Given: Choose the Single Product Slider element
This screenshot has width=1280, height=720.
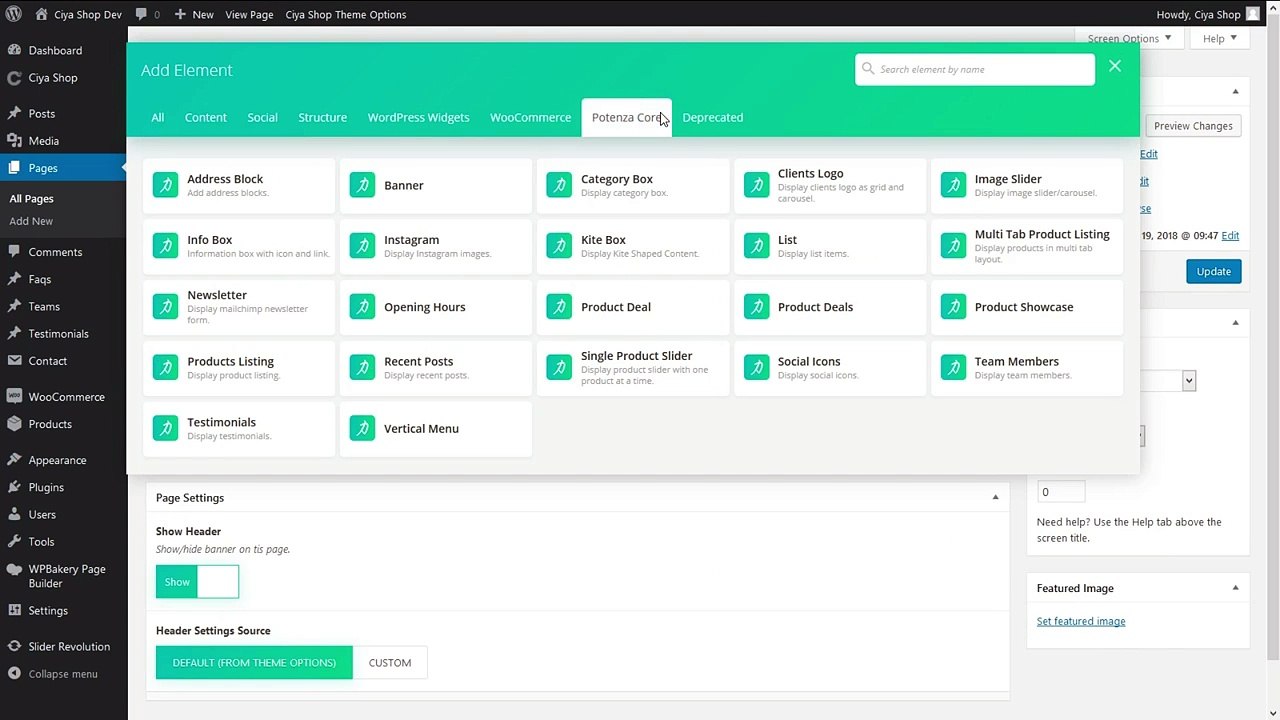Looking at the screenshot, I should tap(633, 367).
